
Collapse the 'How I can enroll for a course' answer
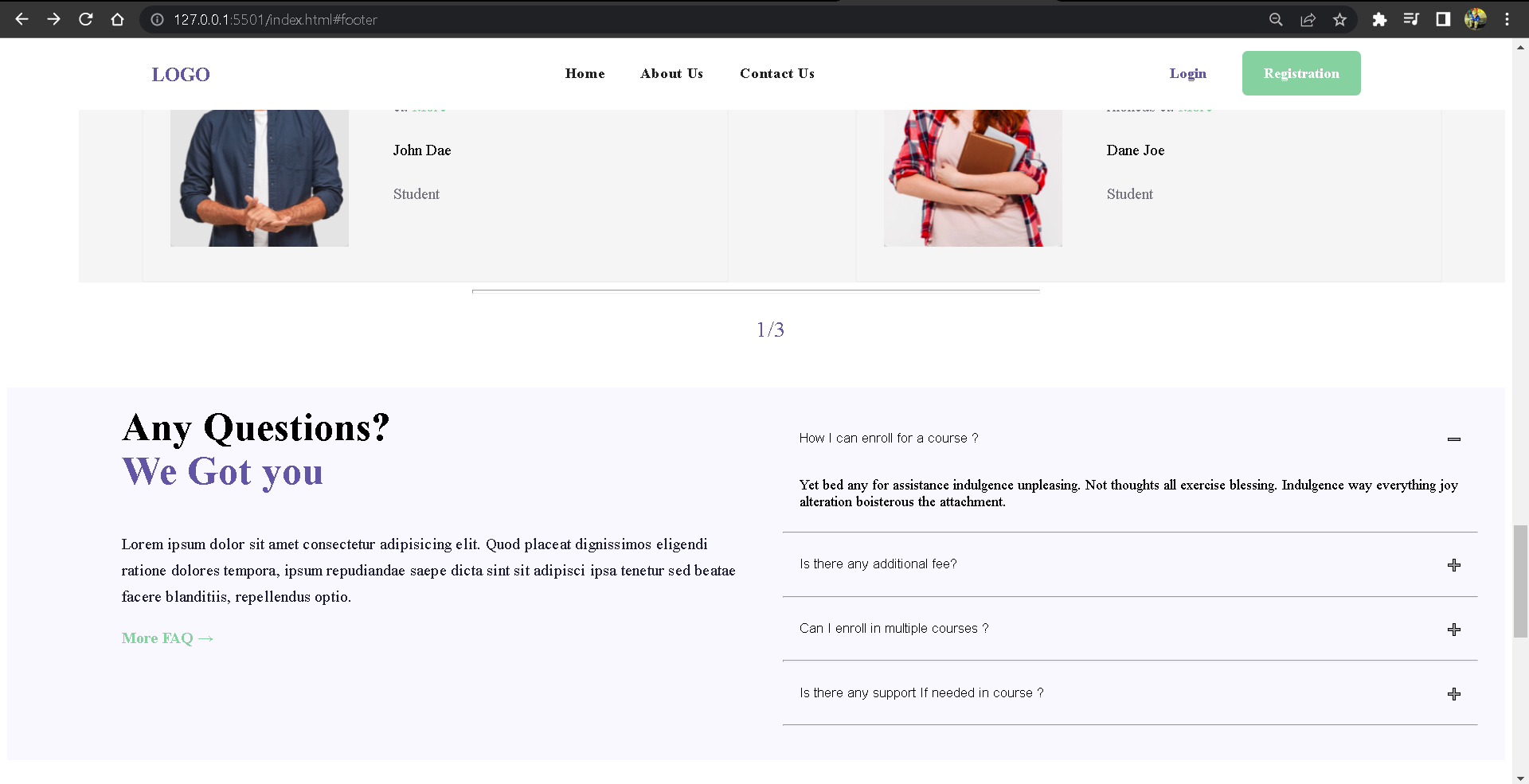click(x=1455, y=439)
